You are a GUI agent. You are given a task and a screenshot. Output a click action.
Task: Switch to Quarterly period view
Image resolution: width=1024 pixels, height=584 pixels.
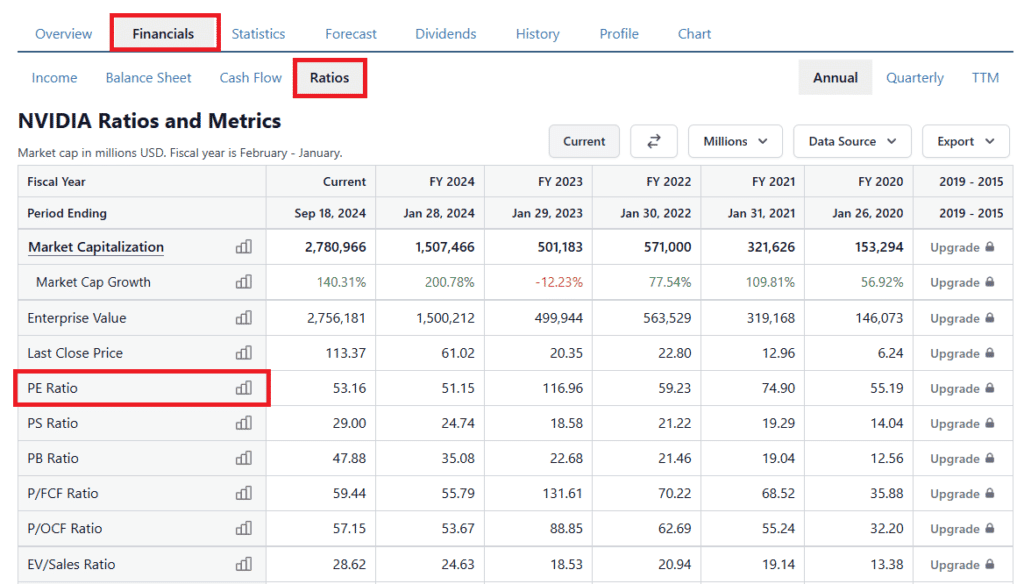(914, 78)
